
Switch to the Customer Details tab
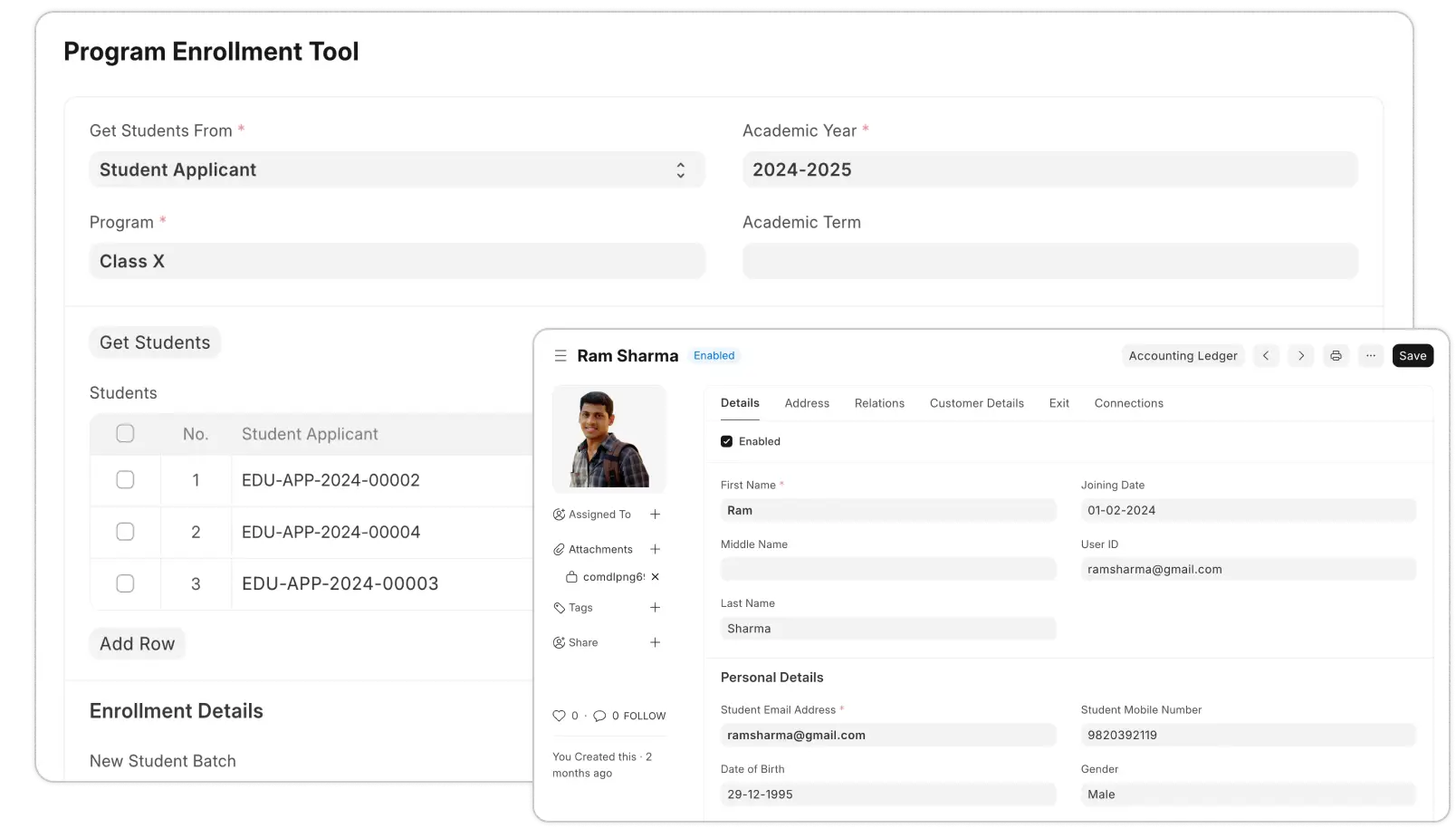tap(976, 403)
